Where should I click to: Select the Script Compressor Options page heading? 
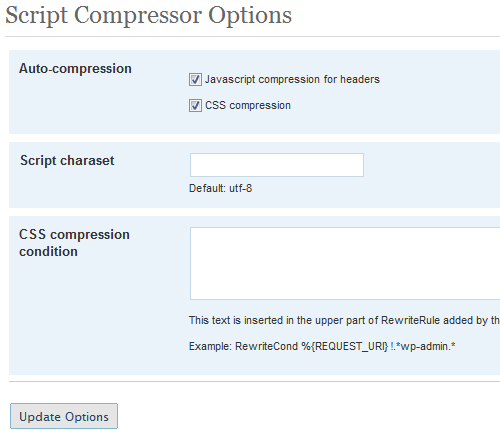[x=148, y=15]
